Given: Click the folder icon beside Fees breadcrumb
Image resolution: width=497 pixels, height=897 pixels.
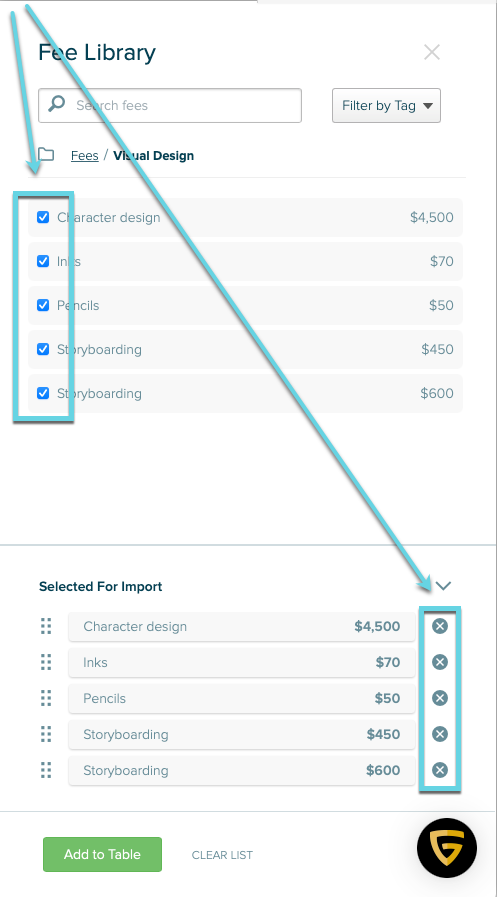Looking at the screenshot, I should click(x=46, y=154).
